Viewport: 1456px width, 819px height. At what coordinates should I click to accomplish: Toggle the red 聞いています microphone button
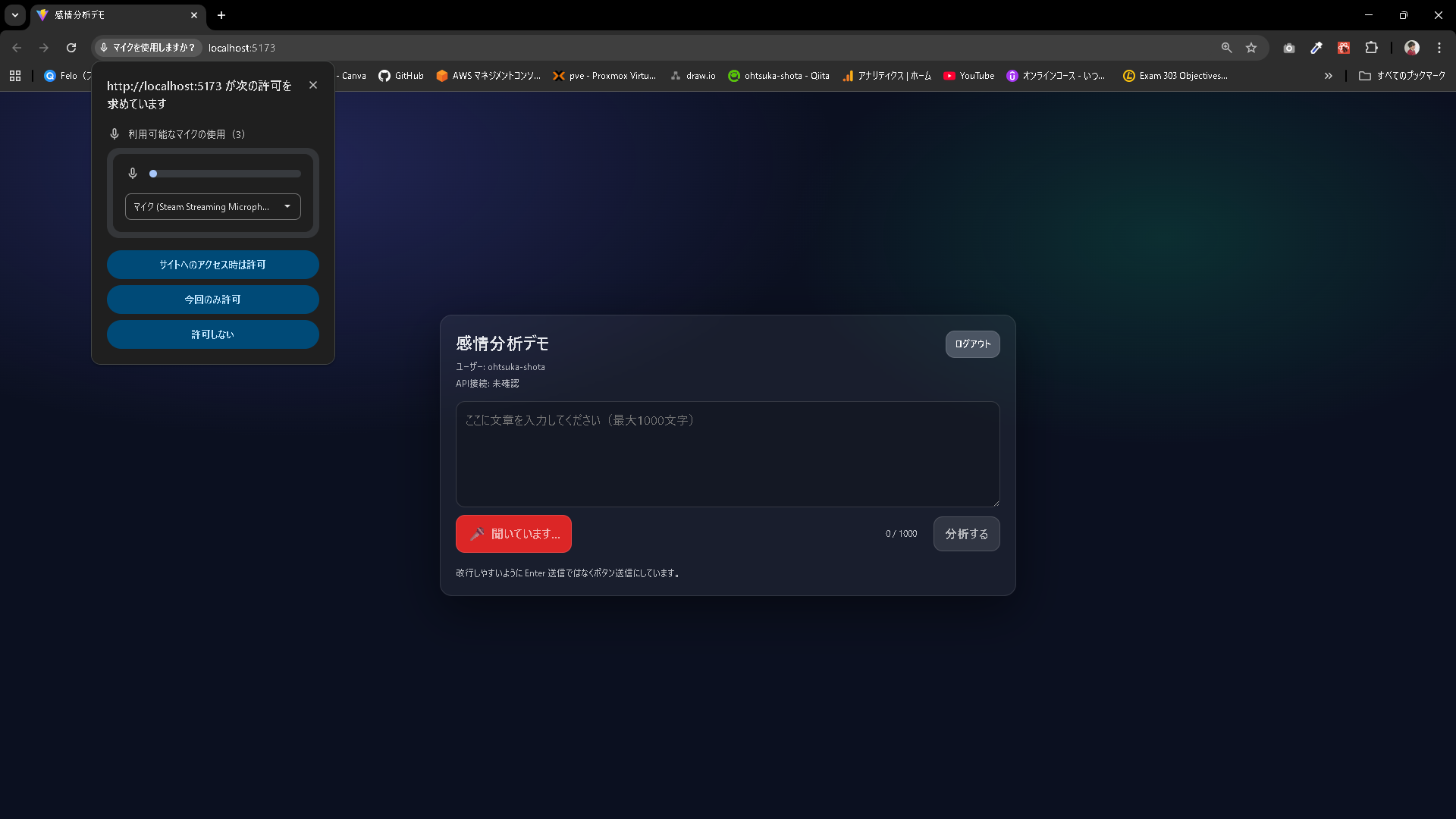pyautogui.click(x=513, y=534)
